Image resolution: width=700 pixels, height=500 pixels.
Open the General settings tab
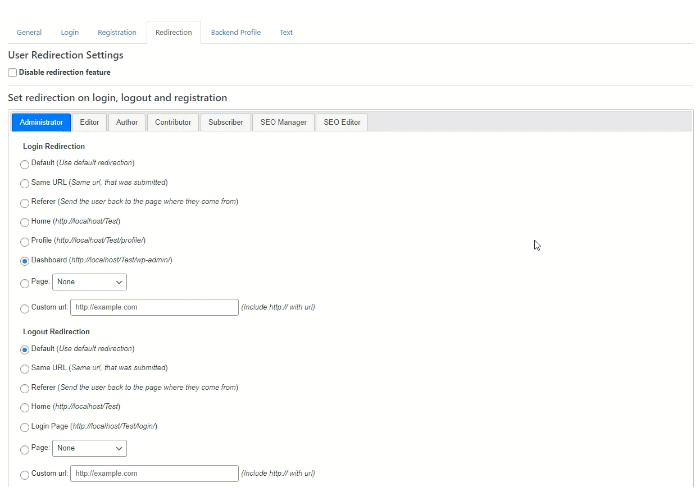[29, 33]
